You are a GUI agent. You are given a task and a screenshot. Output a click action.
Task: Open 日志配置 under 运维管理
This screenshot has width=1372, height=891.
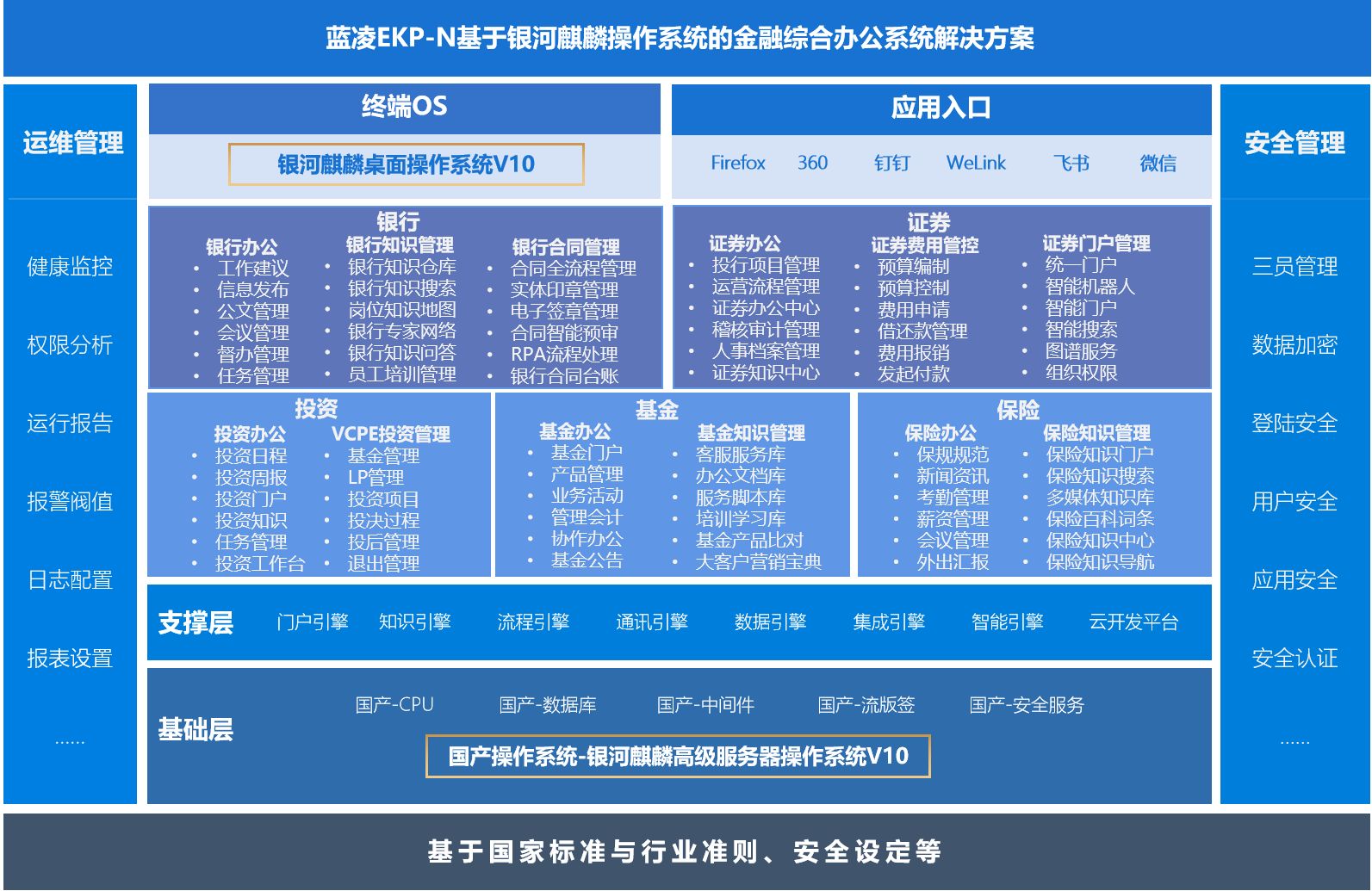click(x=70, y=580)
